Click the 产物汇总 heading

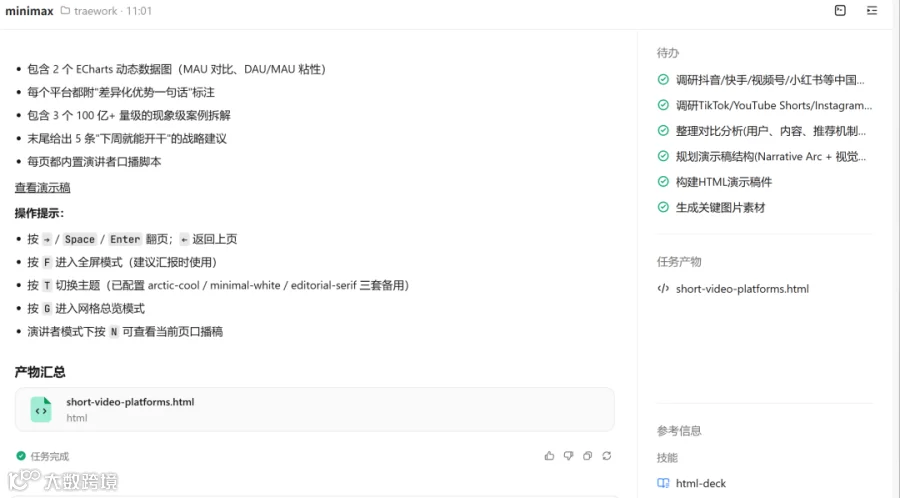40,372
